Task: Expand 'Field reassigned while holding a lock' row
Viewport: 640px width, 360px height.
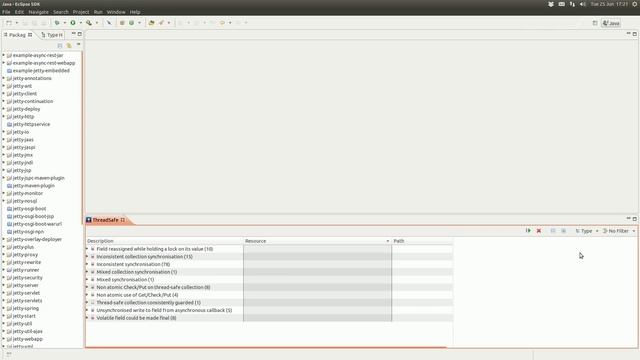Action: [87, 249]
